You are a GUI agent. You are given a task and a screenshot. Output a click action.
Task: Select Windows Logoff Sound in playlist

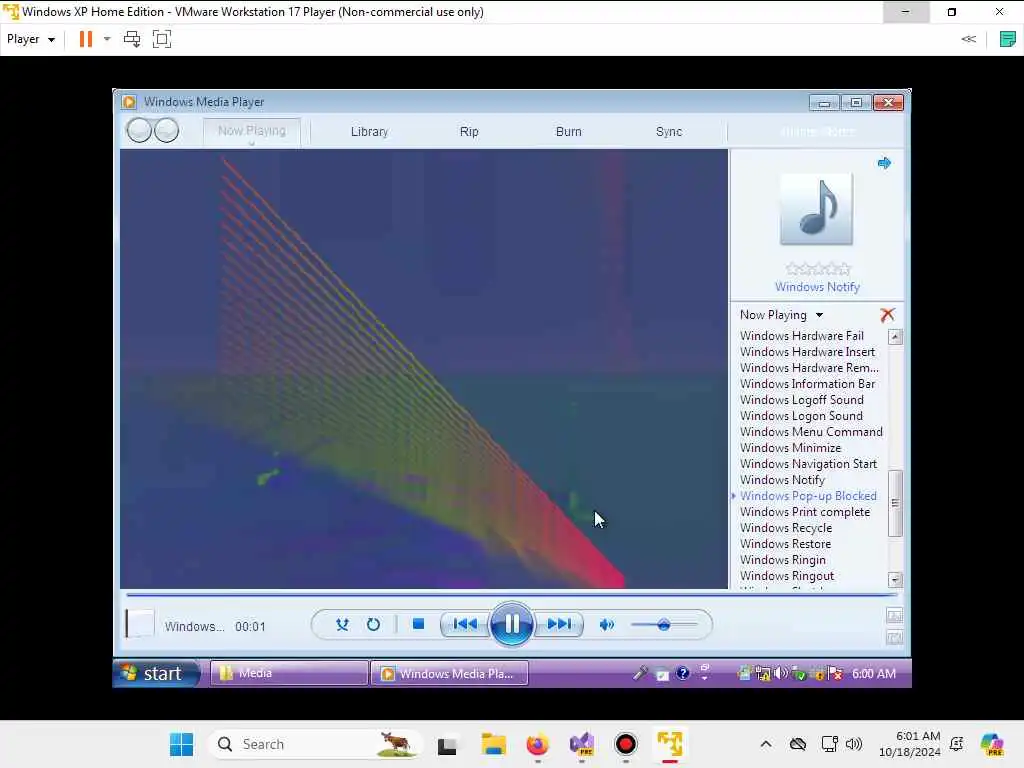(x=801, y=400)
